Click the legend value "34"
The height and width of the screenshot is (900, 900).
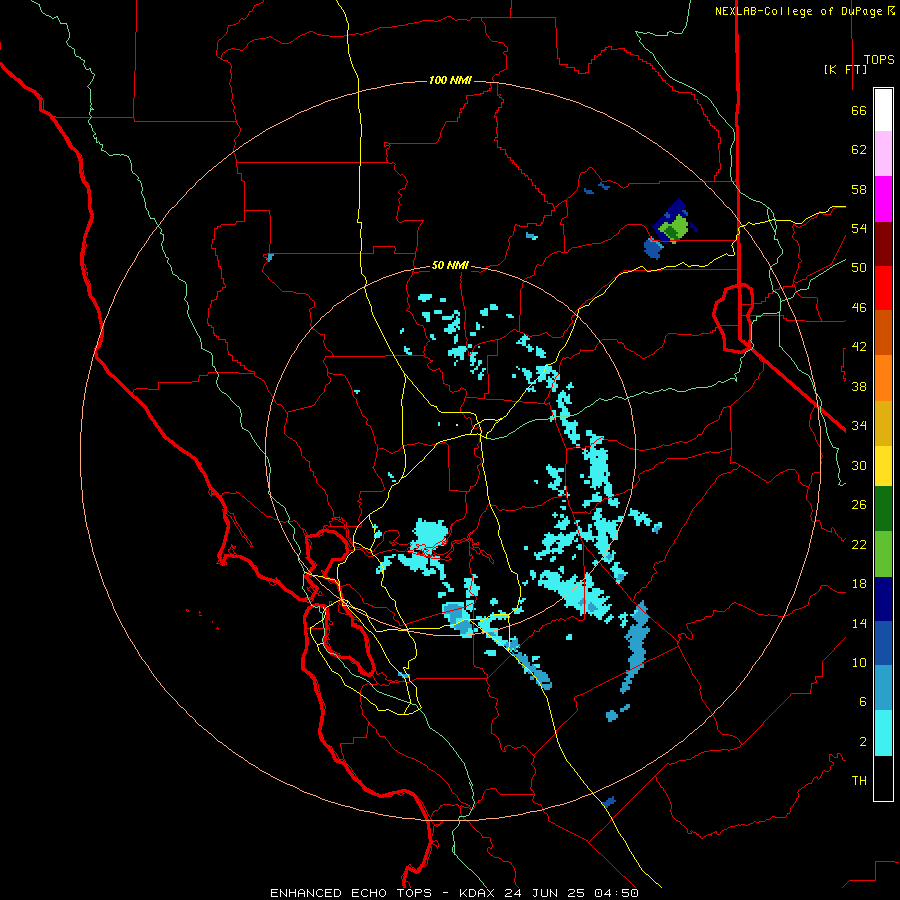(x=859, y=426)
